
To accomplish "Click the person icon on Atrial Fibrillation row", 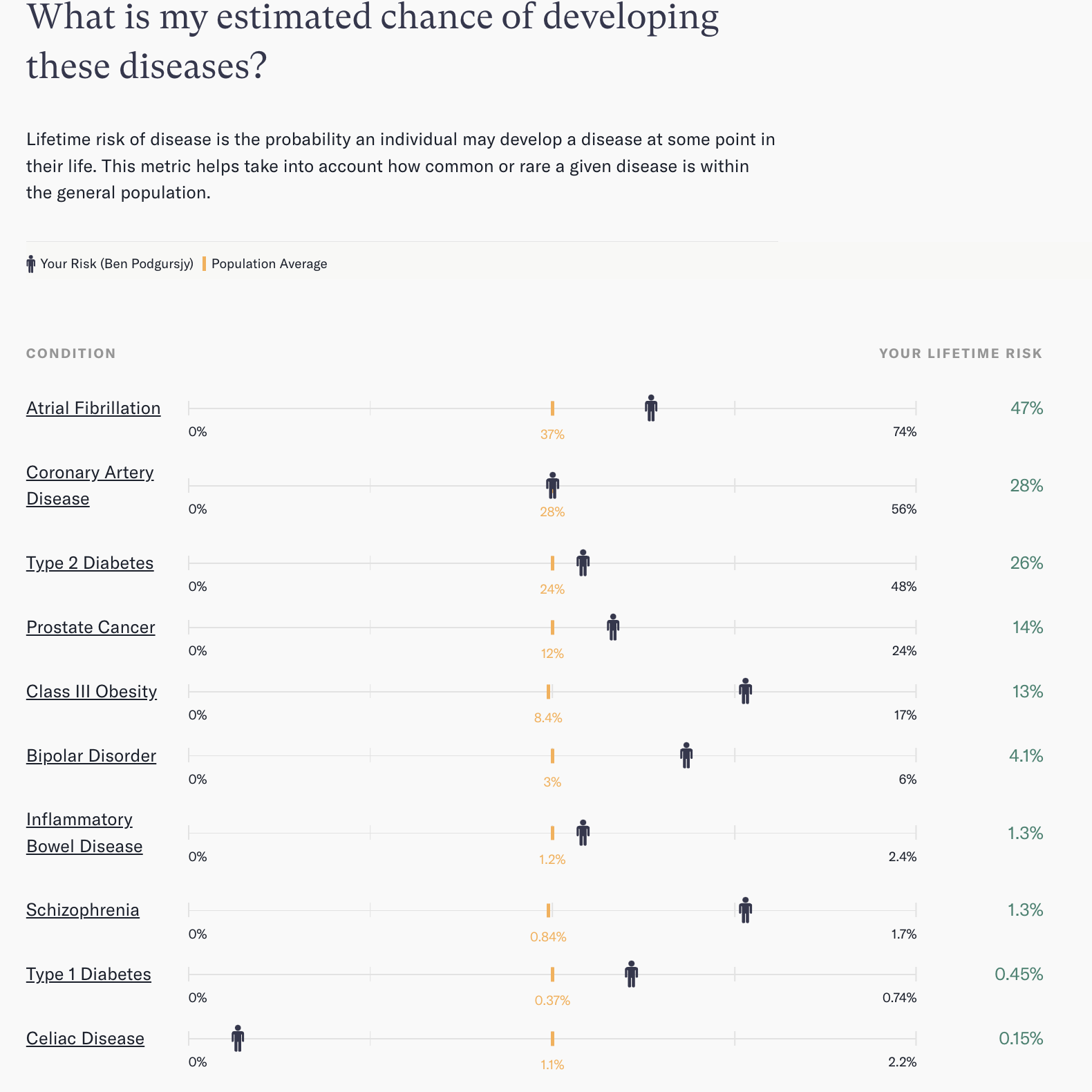I will (x=651, y=408).
